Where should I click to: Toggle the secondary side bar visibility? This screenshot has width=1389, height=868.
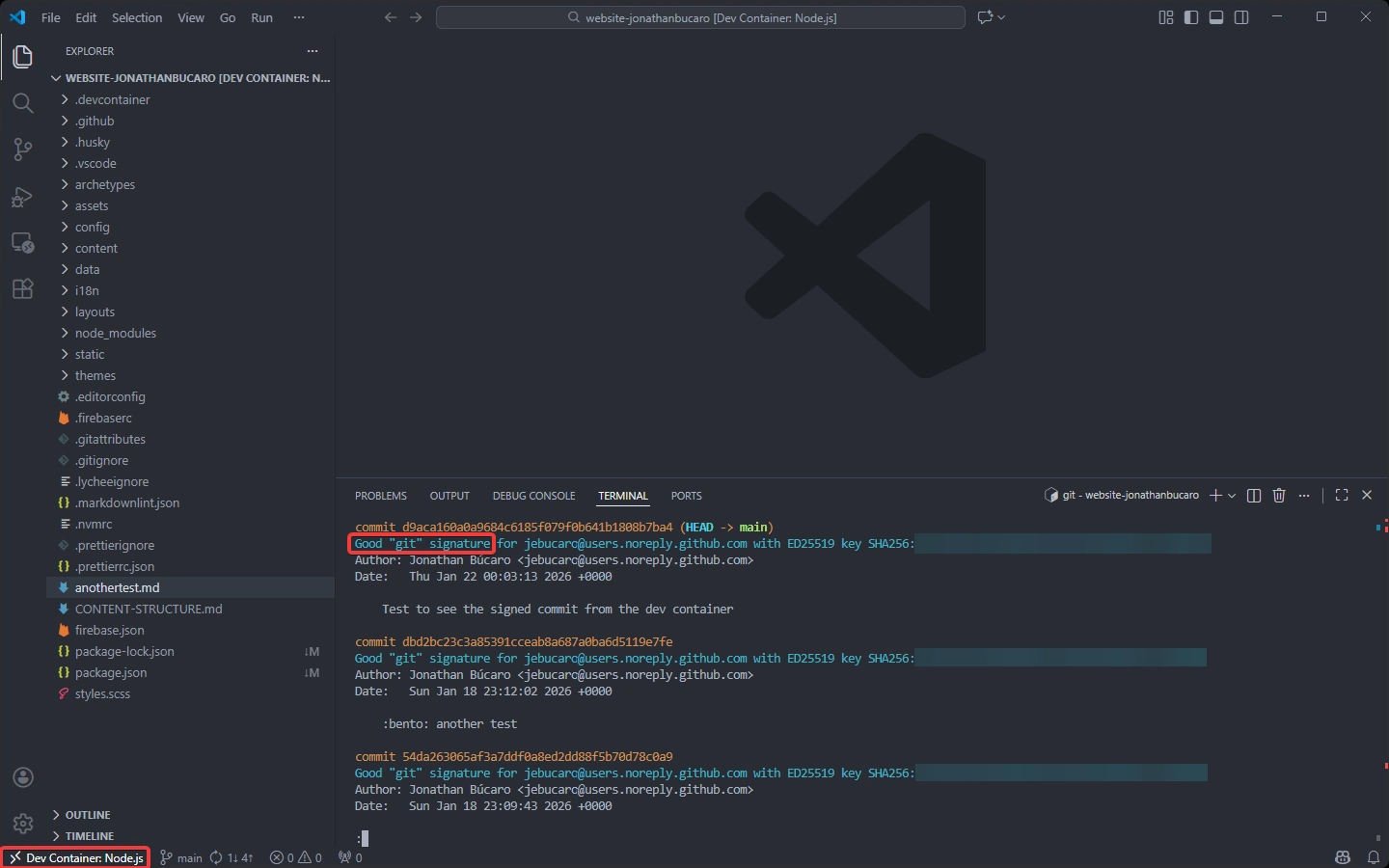[x=1241, y=17]
